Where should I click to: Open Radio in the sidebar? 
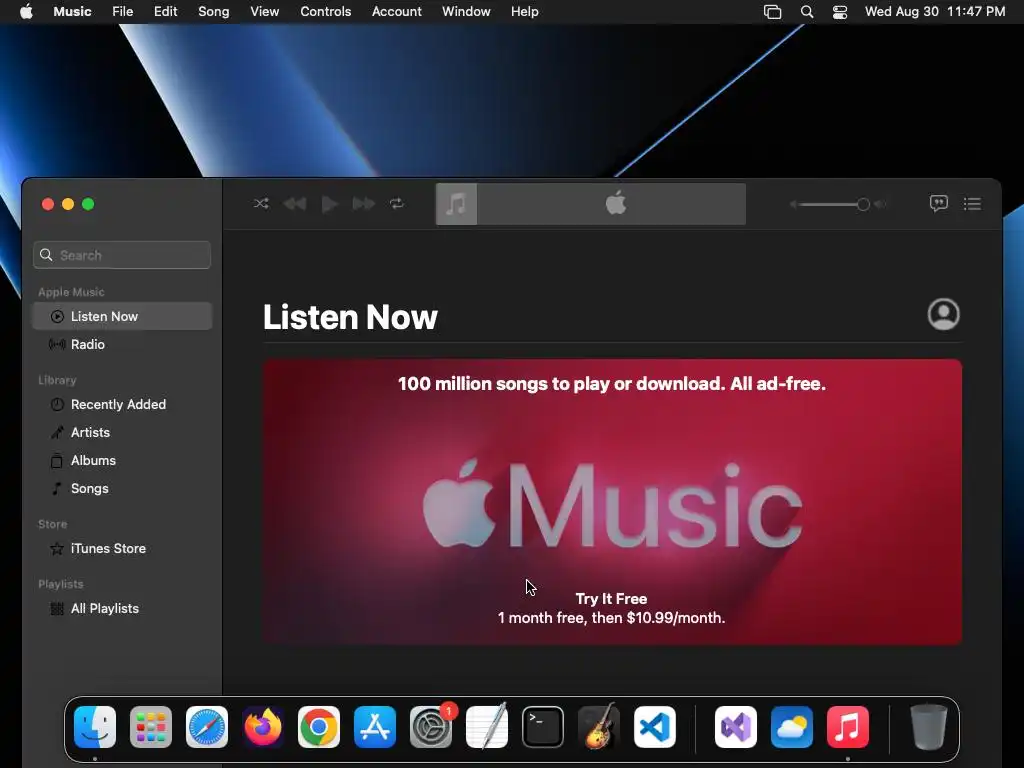click(122, 344)
